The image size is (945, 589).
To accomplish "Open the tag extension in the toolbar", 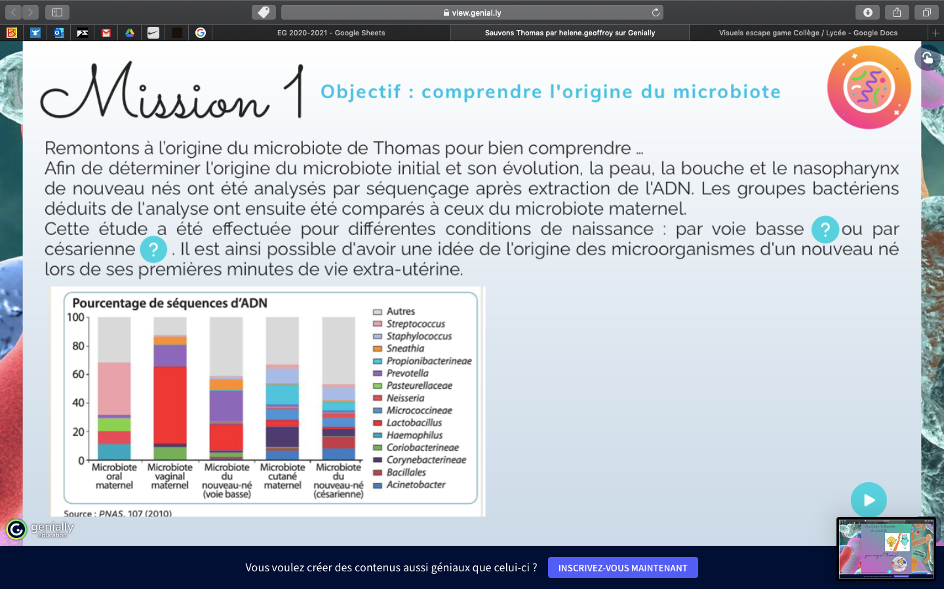I will tap(263, 12).
